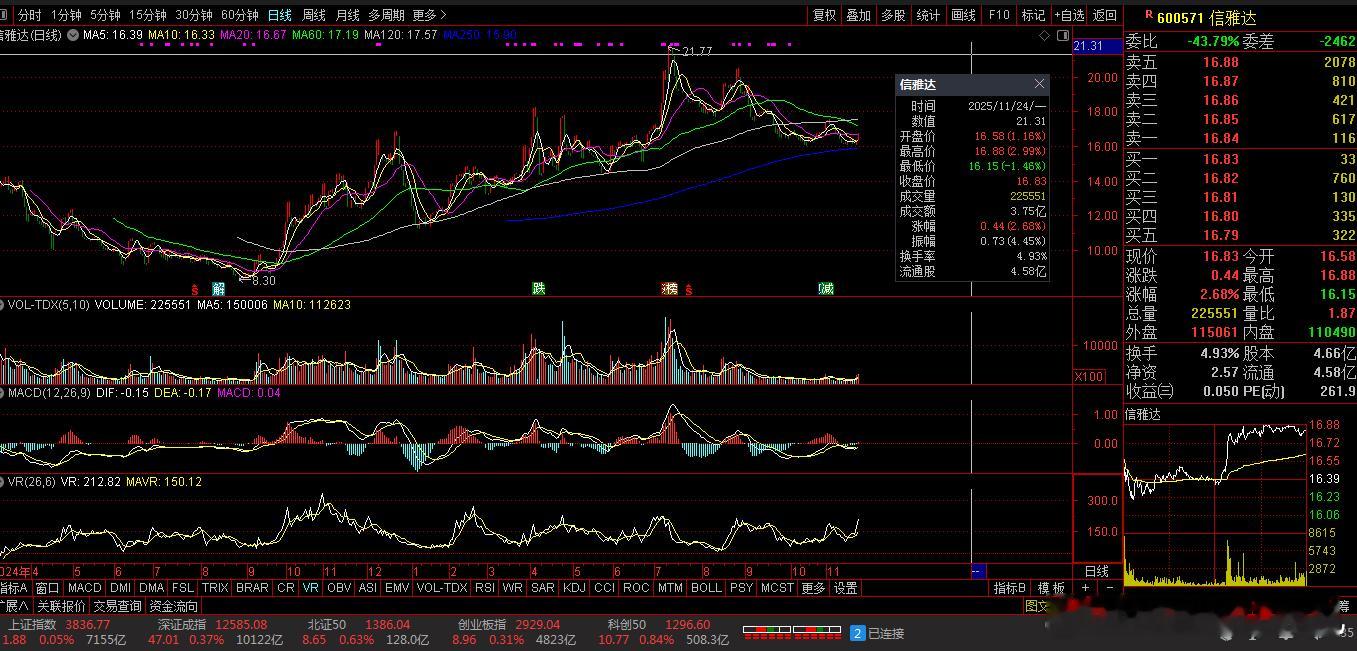Switch the indicator to MACD

tap(85, 588)
